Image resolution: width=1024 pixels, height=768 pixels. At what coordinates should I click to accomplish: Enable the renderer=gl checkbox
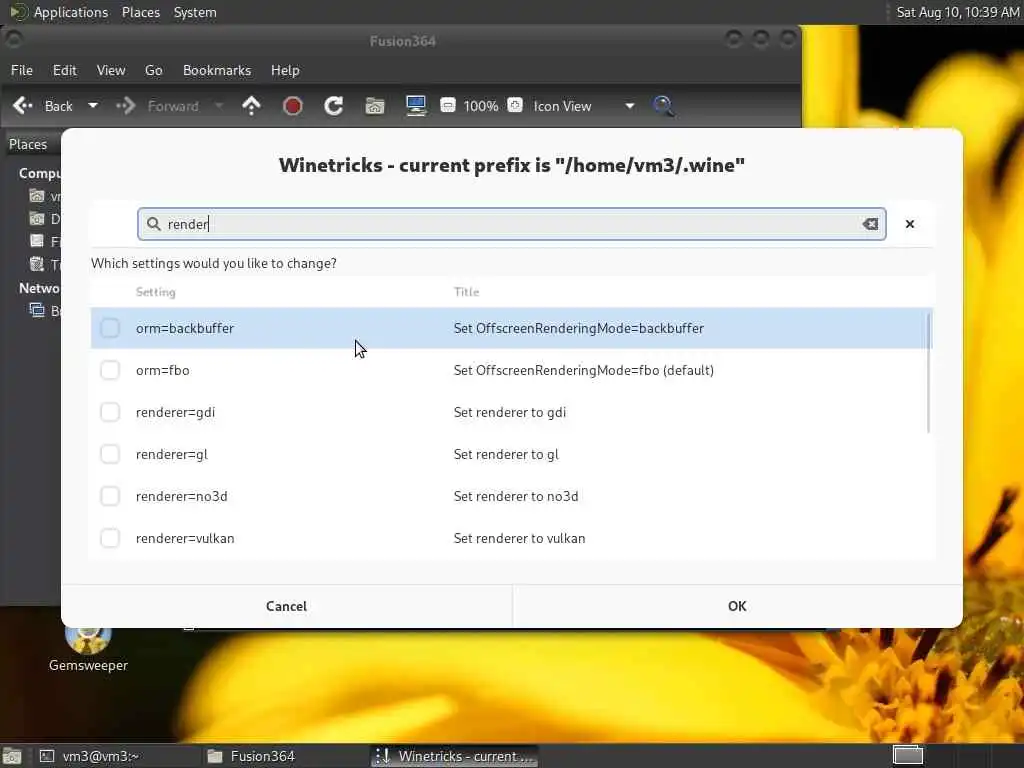point(110,454)
